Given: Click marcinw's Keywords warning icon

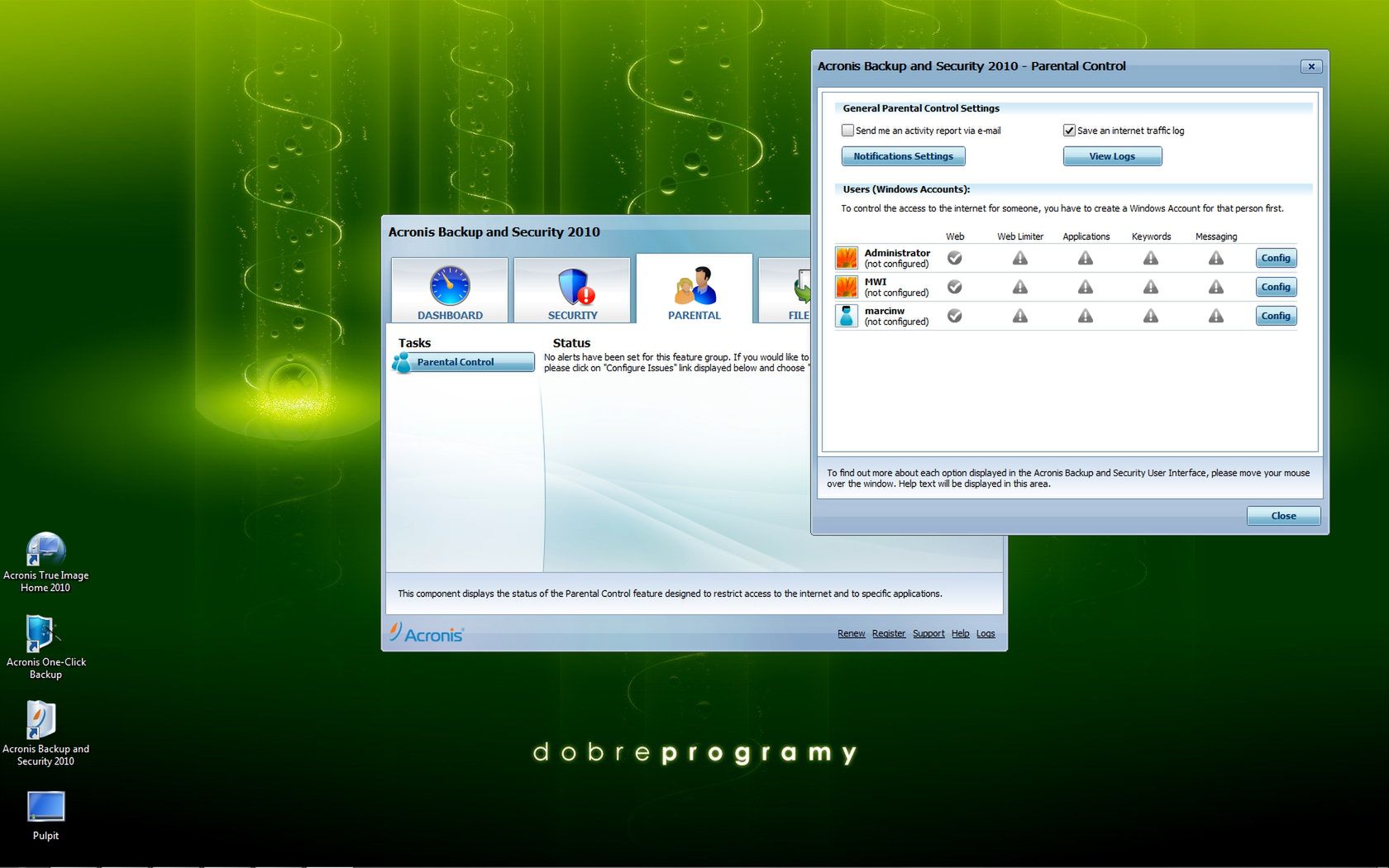Looking at the screenshot, I should pos(1151,316).
